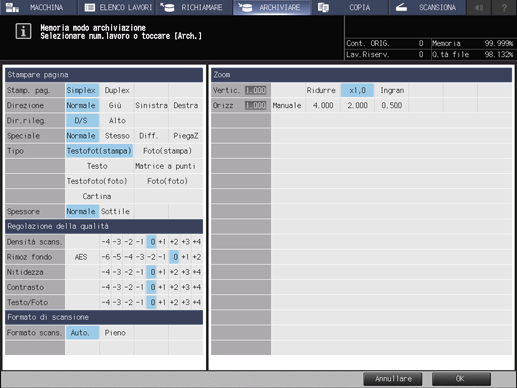Open the RICHIAMARE tab

click(x=194, y=7)
